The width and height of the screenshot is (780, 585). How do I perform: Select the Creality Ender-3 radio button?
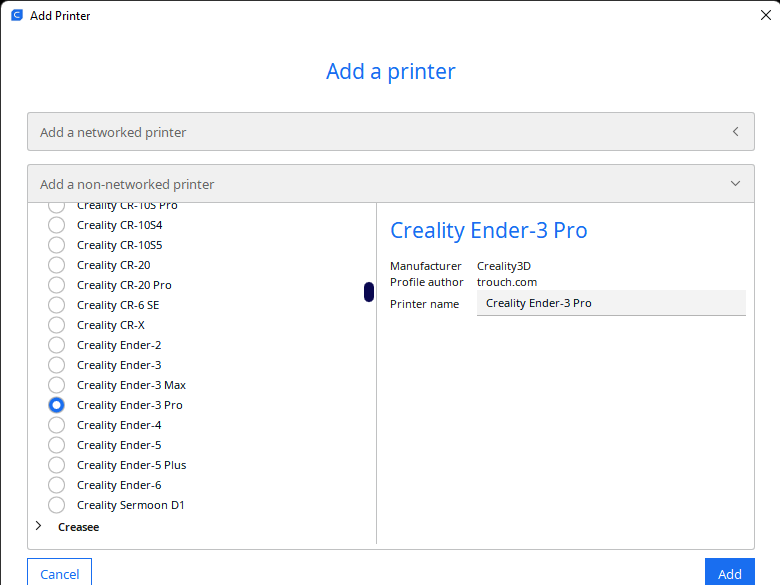(x=57, y=365)
